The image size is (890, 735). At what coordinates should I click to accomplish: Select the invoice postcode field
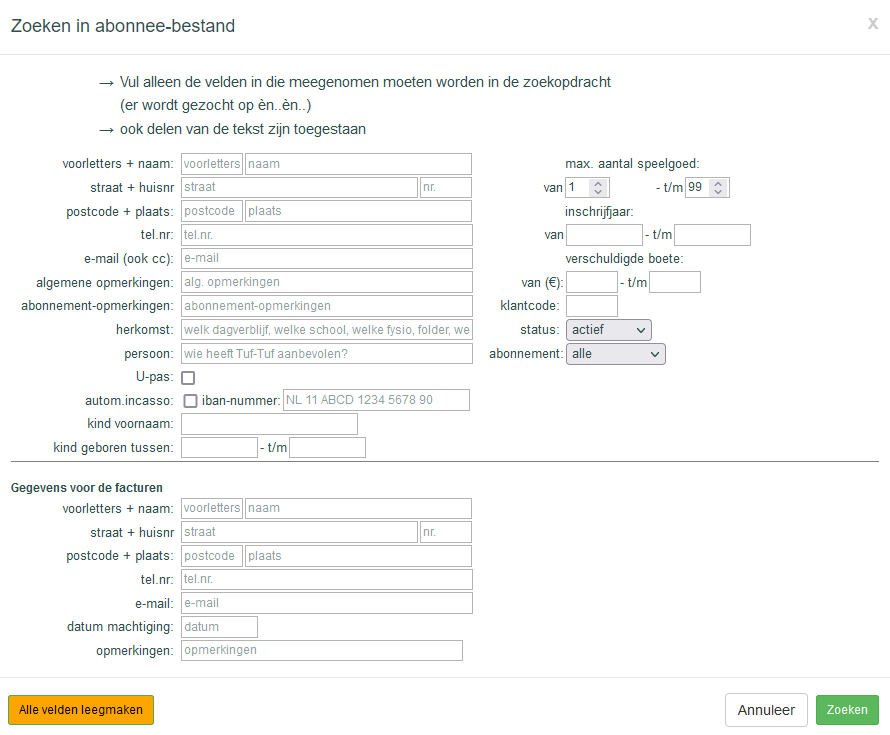coord(212,556)
